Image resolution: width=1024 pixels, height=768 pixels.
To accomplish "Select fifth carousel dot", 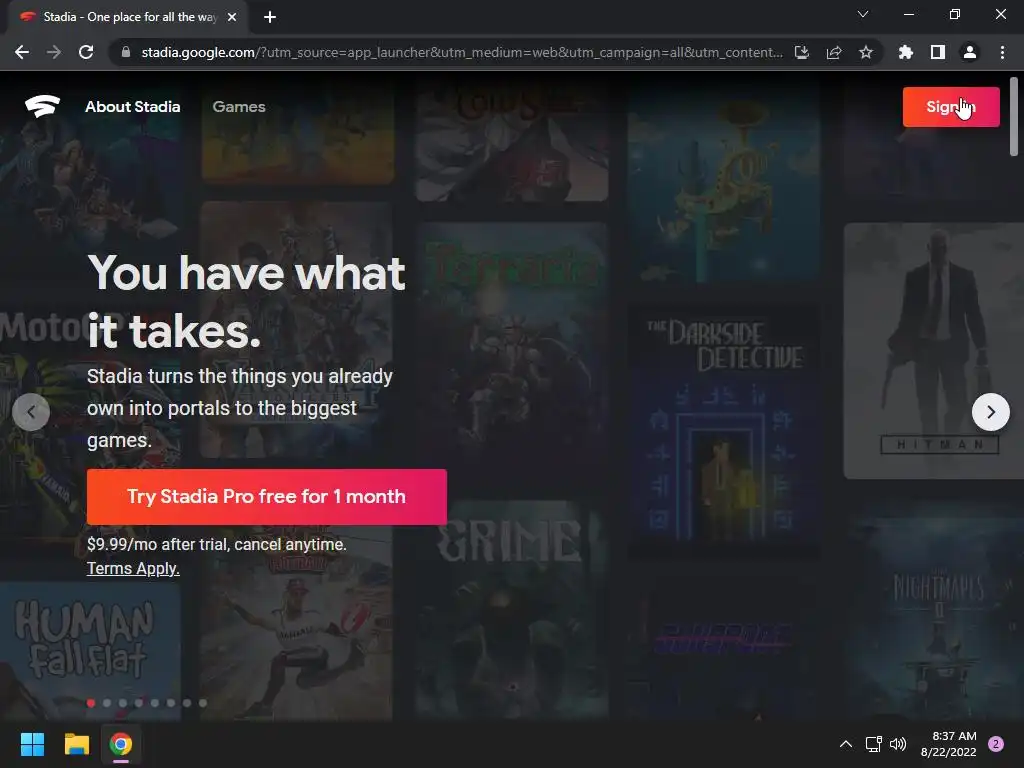I will pyautogui.click(x=155, y=703).
